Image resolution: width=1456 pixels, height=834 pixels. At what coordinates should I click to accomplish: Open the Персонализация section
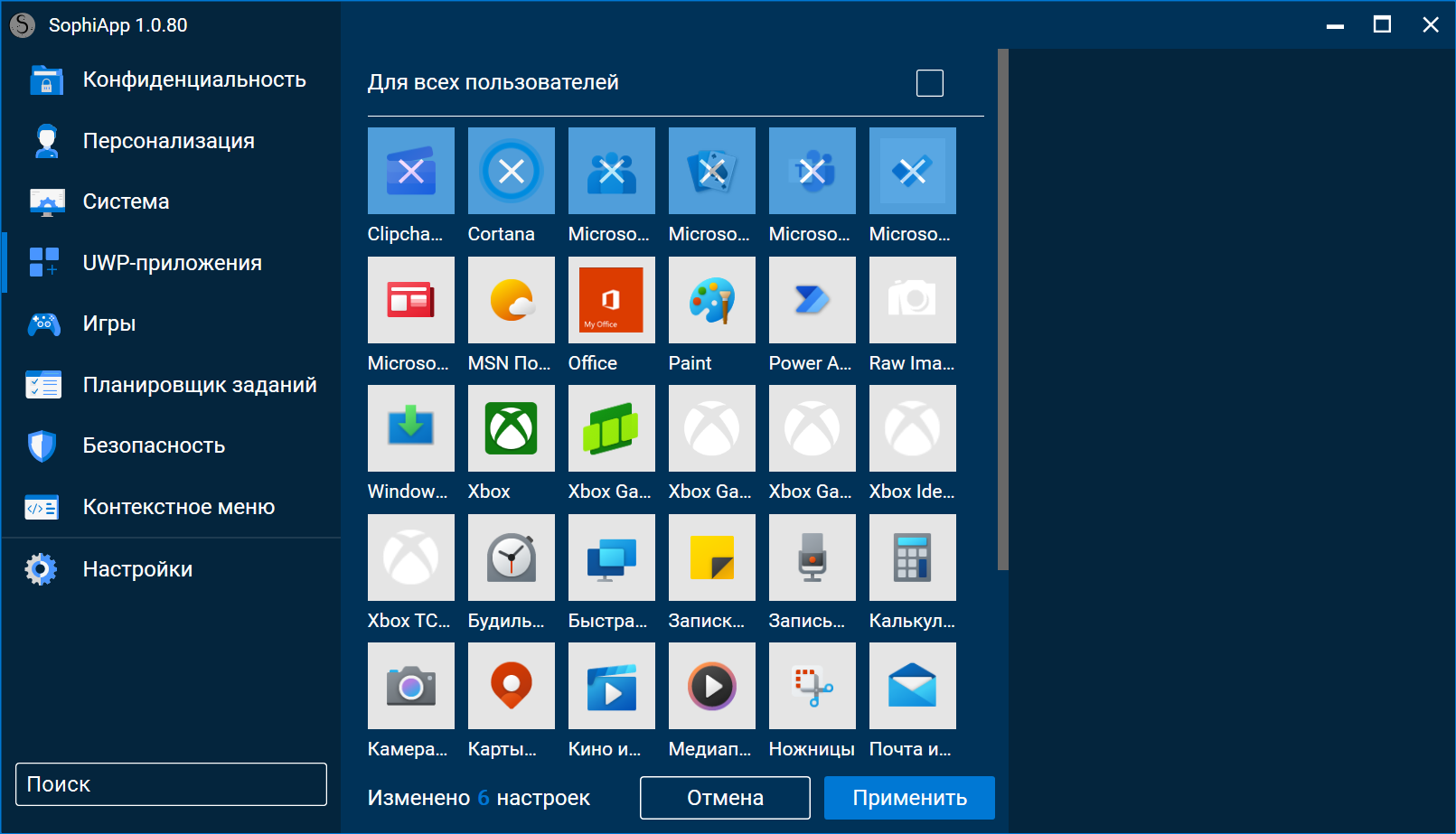point(172,141)
